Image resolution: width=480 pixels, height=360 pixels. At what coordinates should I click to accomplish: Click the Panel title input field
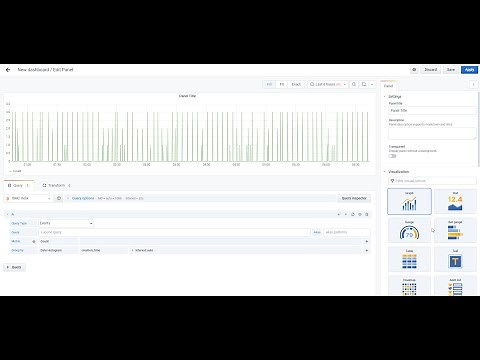click(x=432, y=110)
